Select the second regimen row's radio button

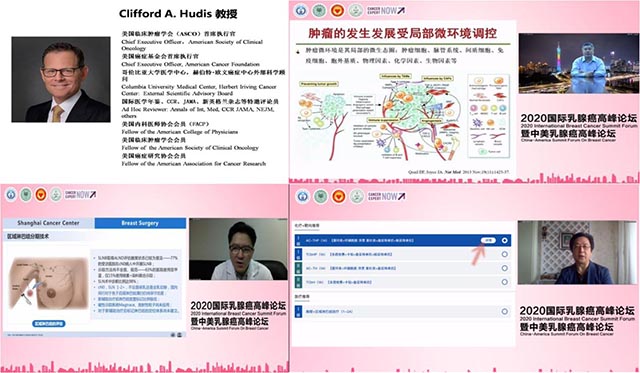504,254
